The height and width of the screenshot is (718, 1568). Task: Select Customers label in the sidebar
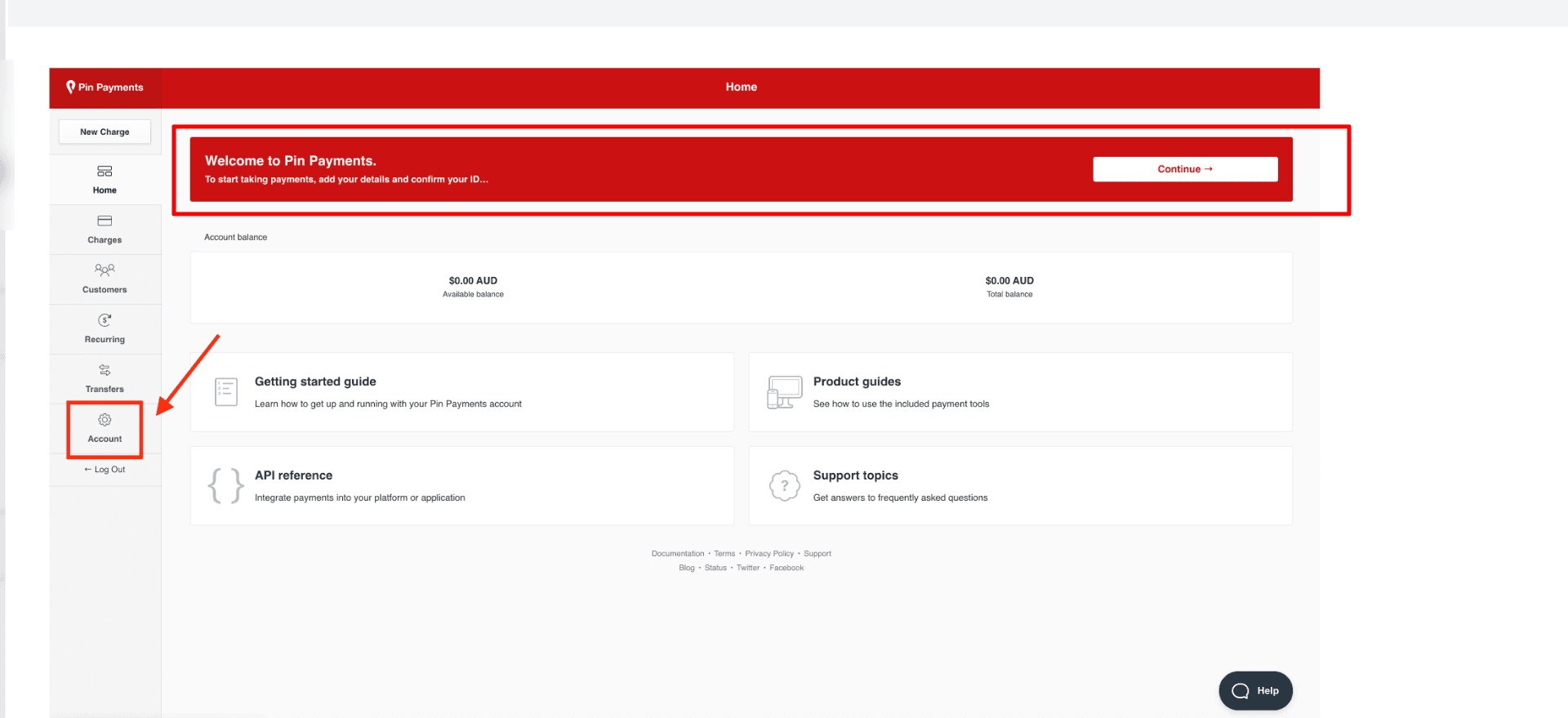(x=105, y=290)
